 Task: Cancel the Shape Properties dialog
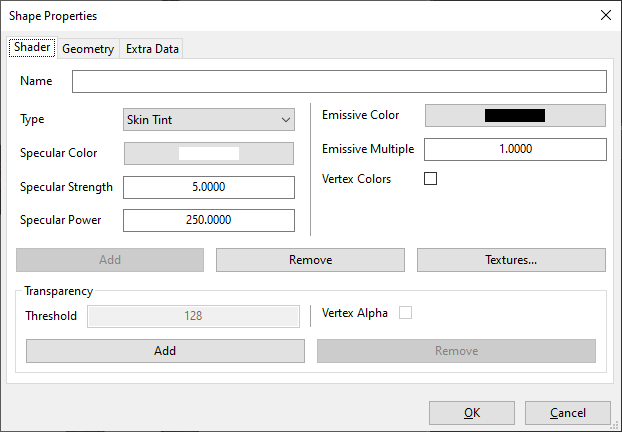click(x=568, y=413)
